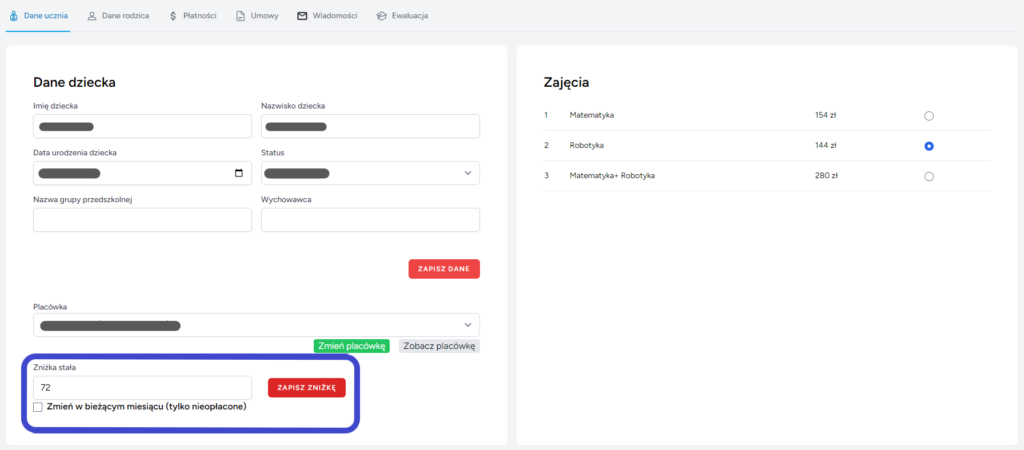Screen dimensions: 1024x450
Task: Click the Nazwa grupy przedszkolnej field
Action: pos(142,219)
